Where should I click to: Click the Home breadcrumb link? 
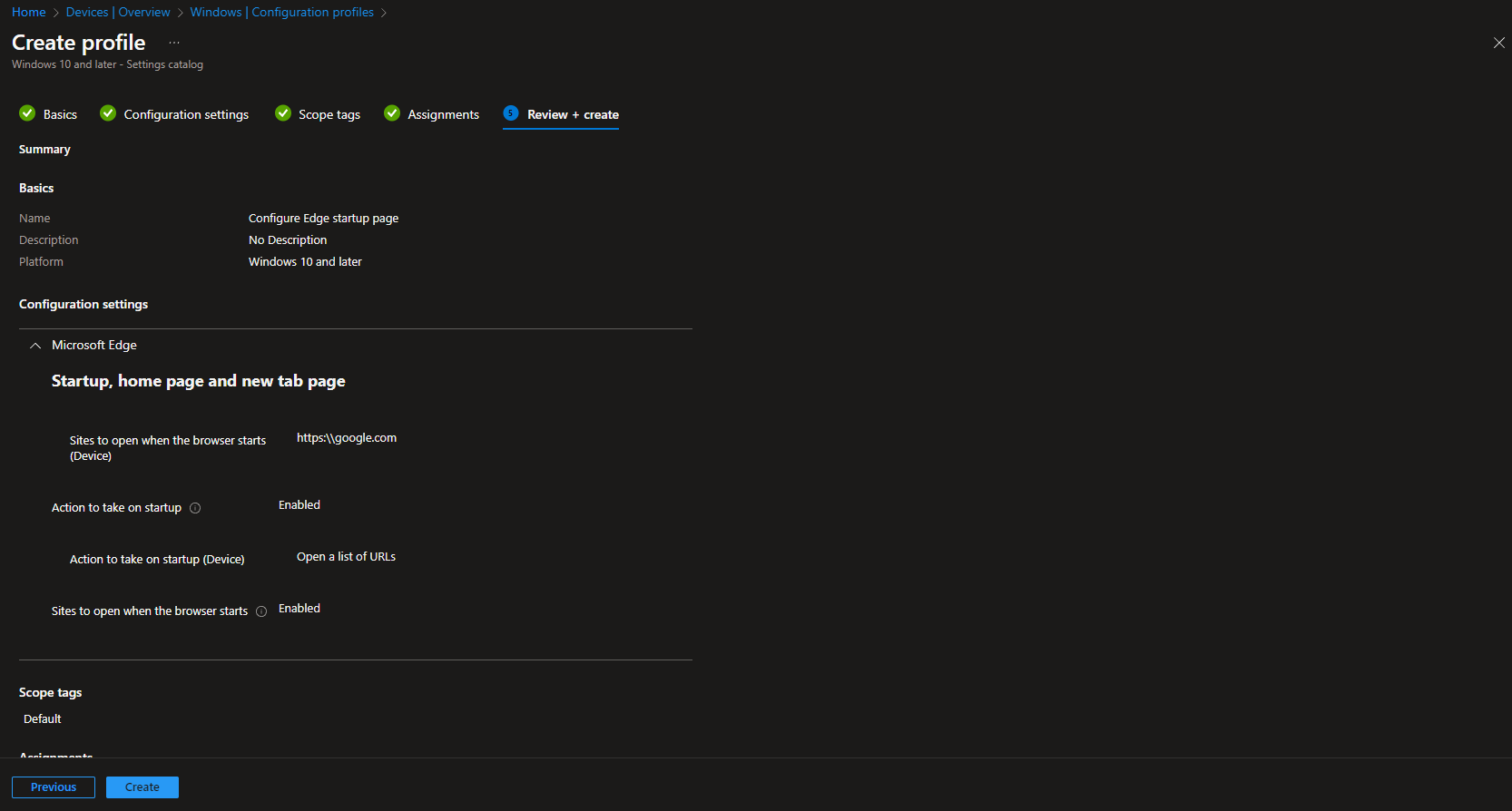[x=29, y=12]
